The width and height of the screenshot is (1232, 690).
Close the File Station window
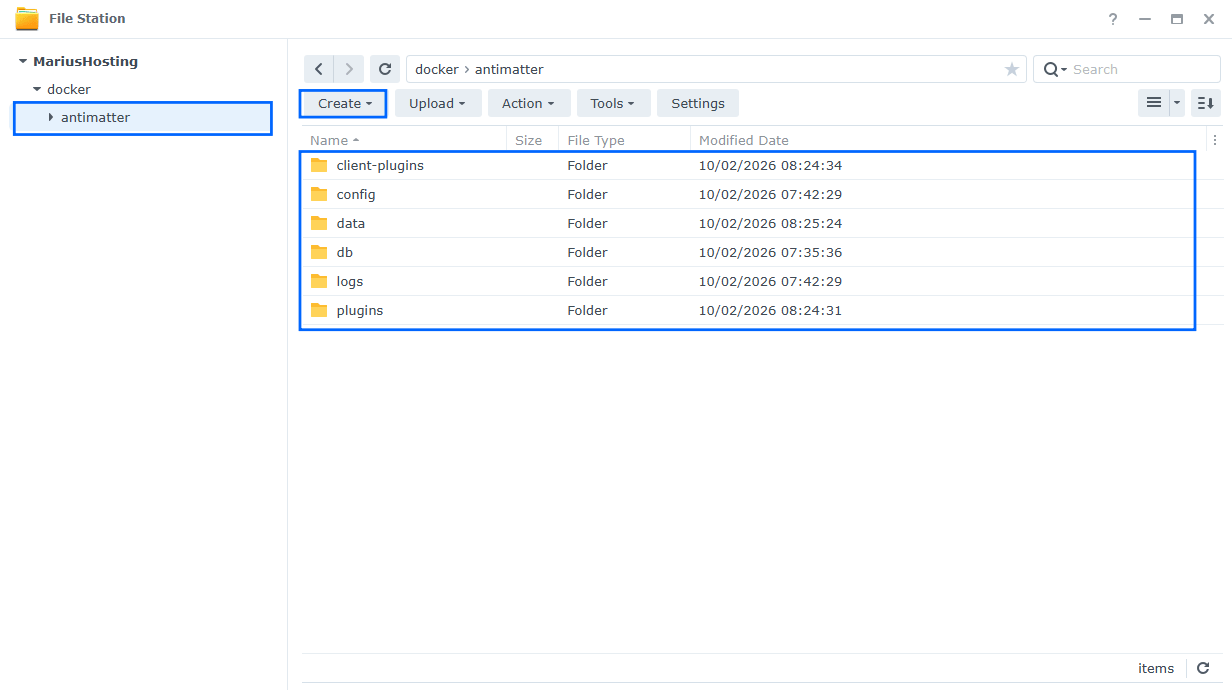(x=1209, y=19)
